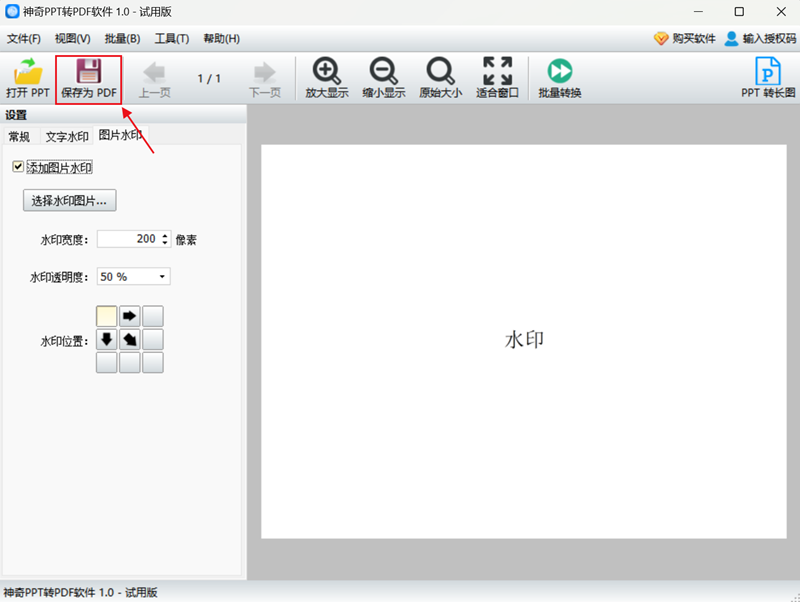Click 购买软件 diamond icon
Viewport: 800px width, 602px height.
[x=661, y=39]
